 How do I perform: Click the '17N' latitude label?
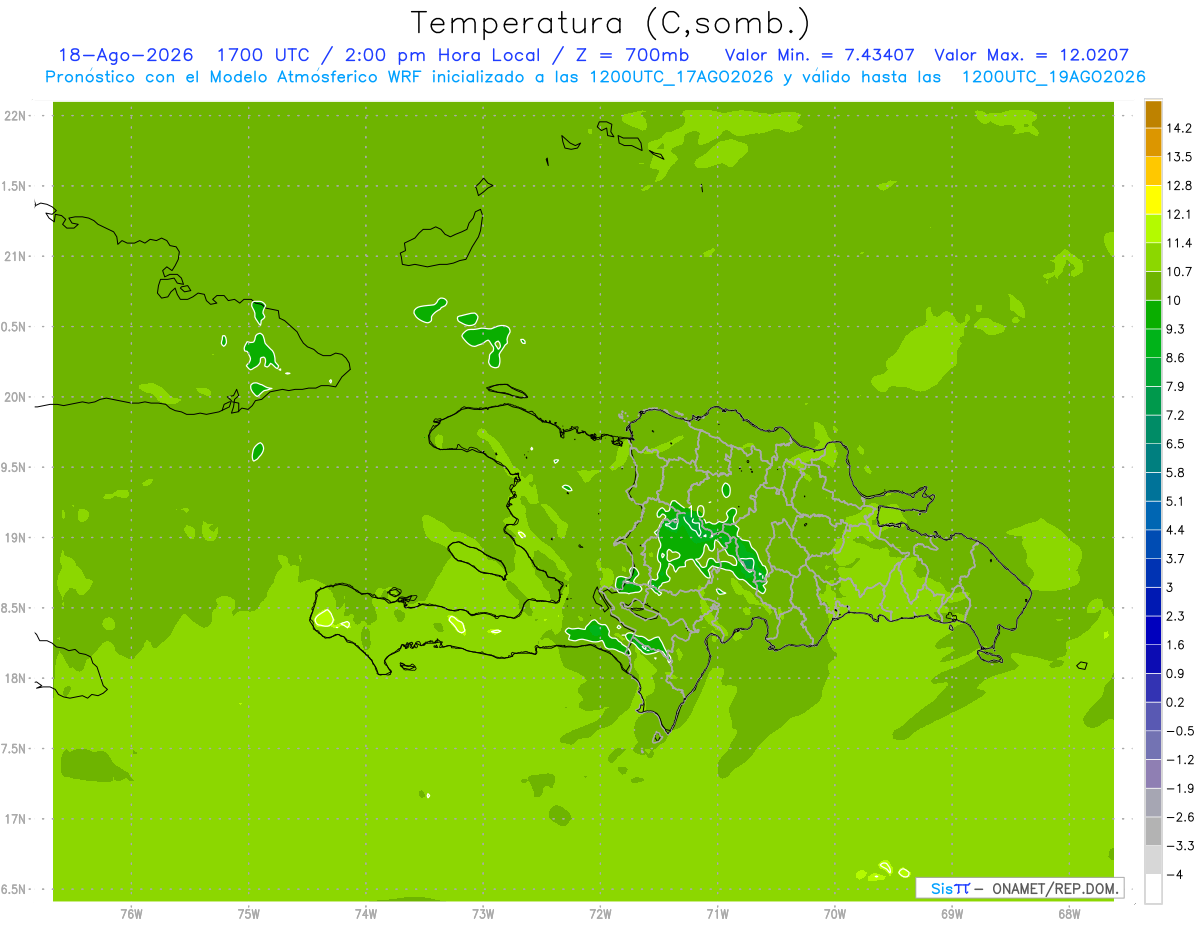[15, 819]
